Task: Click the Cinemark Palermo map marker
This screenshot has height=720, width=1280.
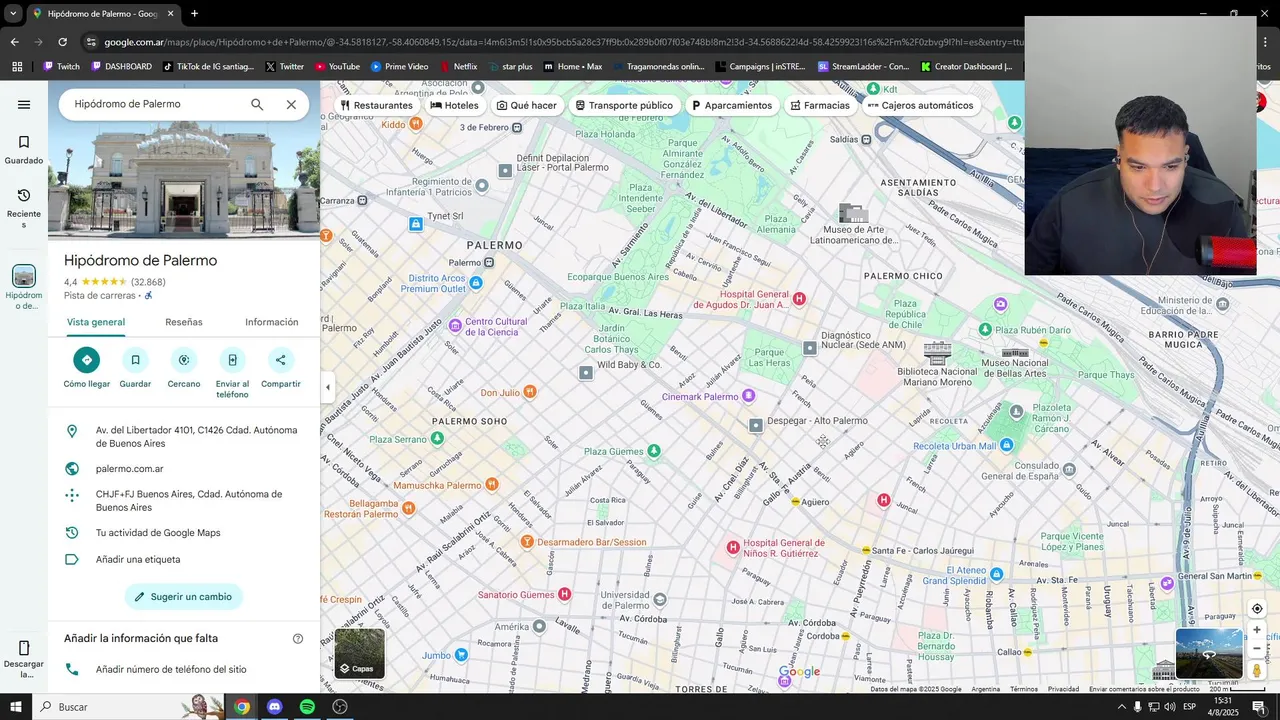Action: (x=748, y=396)
